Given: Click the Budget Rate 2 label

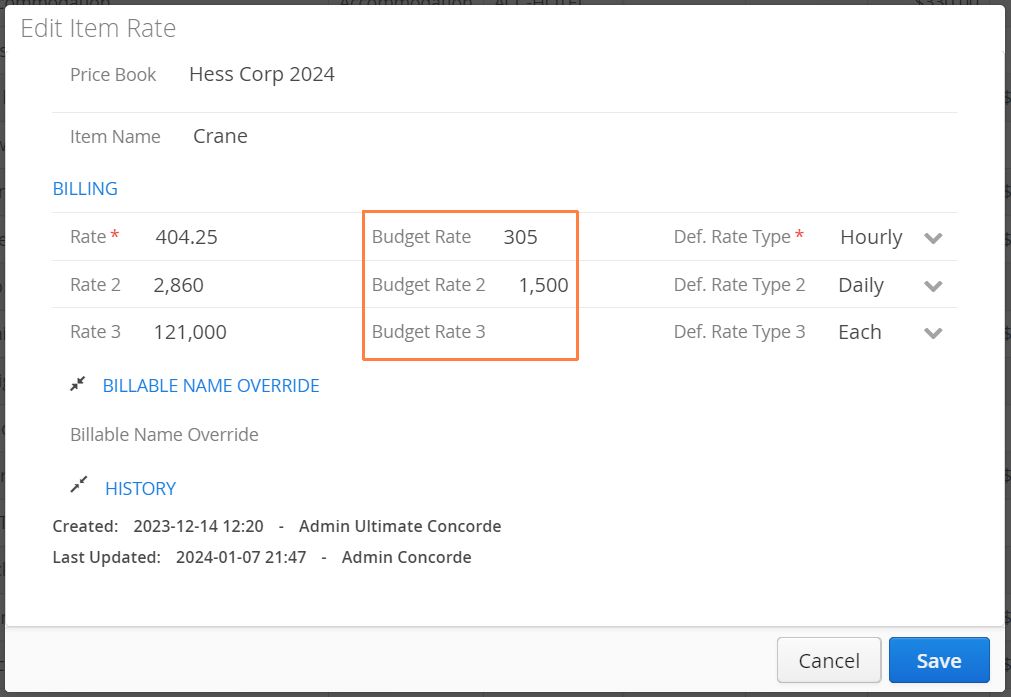Looking at the screenshot, I should [429, 285].
